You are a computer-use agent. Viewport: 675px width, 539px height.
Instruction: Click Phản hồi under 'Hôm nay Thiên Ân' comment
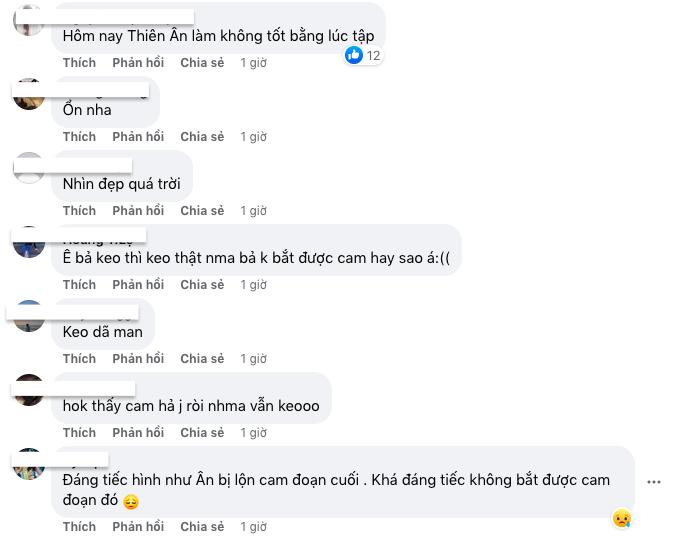pyautogui.click(x=138, y=63)
